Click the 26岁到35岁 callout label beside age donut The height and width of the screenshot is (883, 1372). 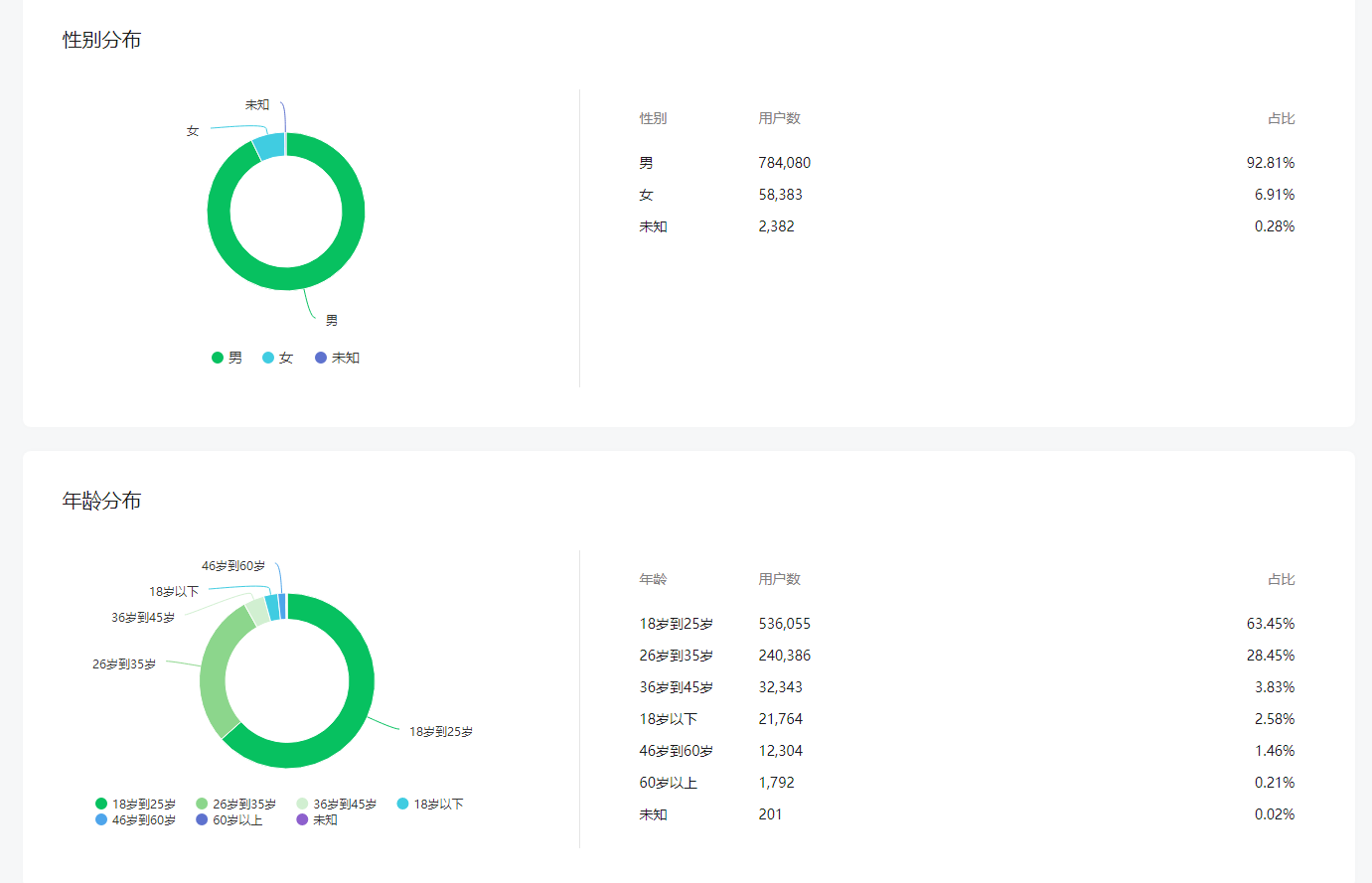coord(124,664)
